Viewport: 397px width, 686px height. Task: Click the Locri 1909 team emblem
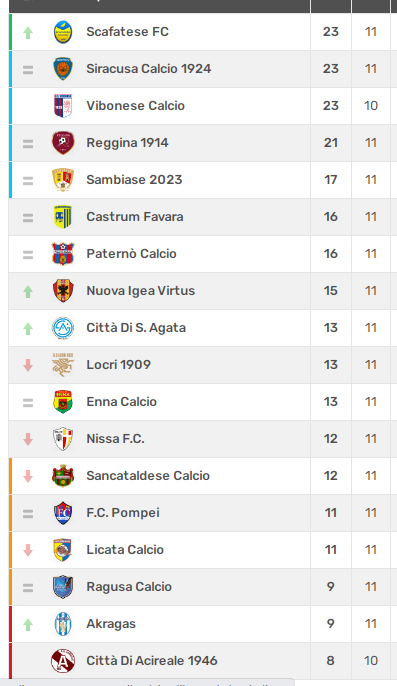(63, 364)
